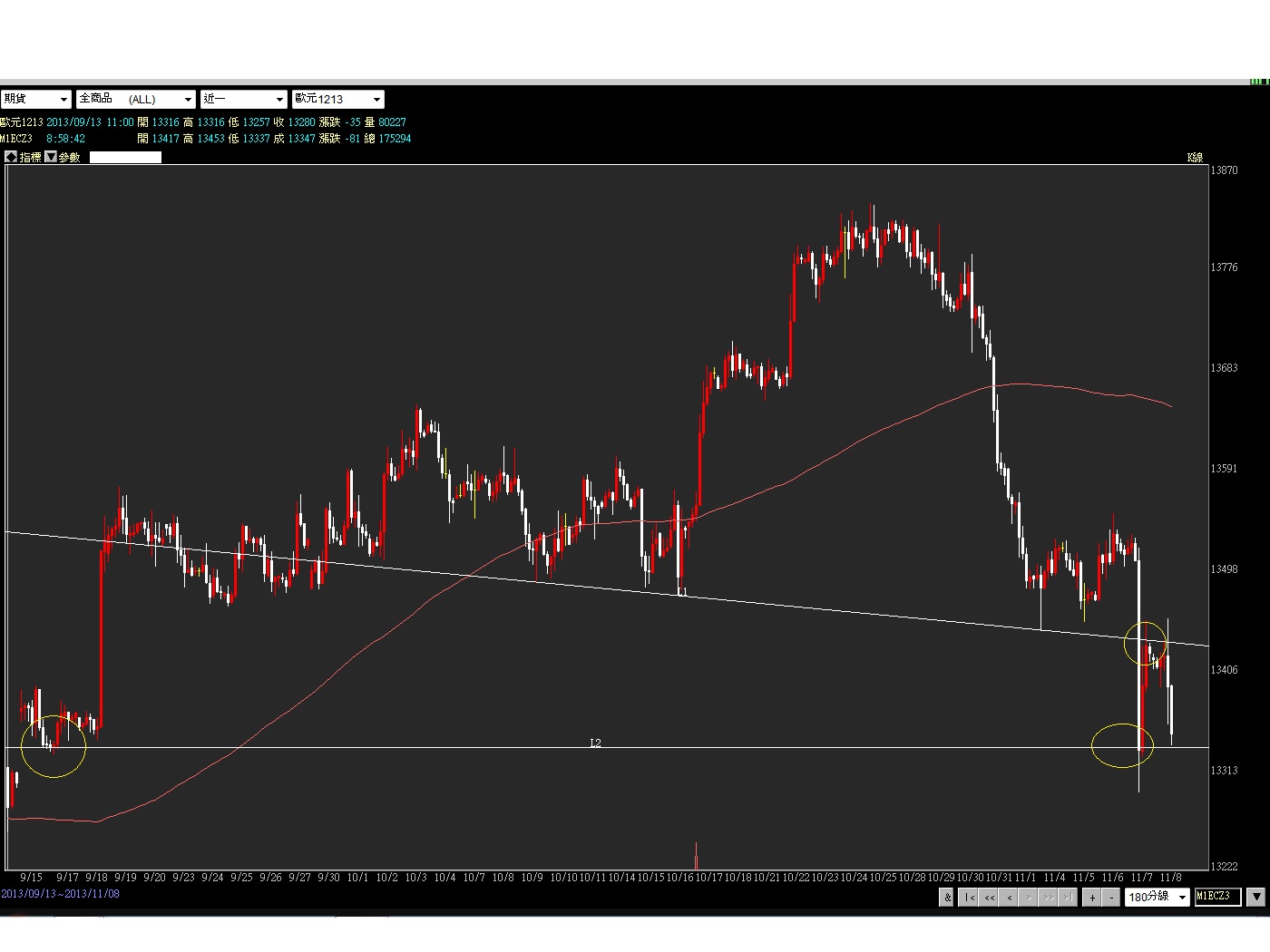1270x952 pixels.
Task: Click the volume value 80227
Action: [392, 122]
